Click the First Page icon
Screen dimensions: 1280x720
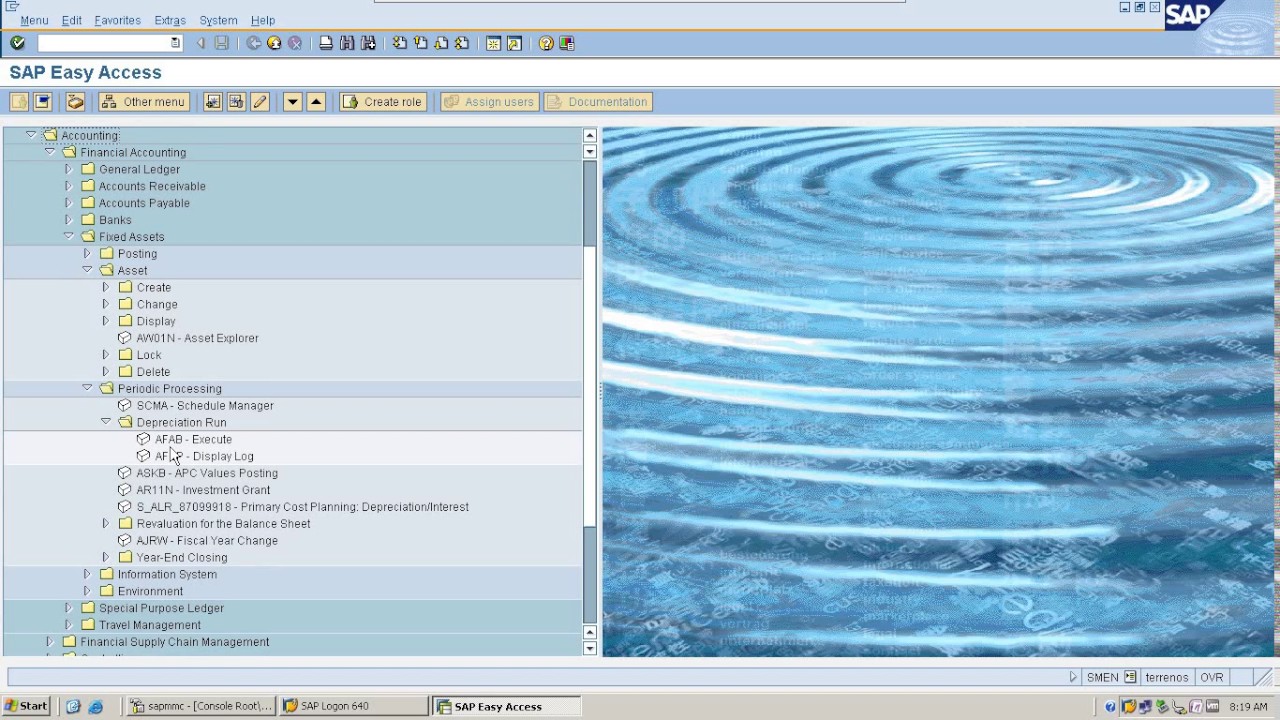pyautogui.click(x=399, y=43)
